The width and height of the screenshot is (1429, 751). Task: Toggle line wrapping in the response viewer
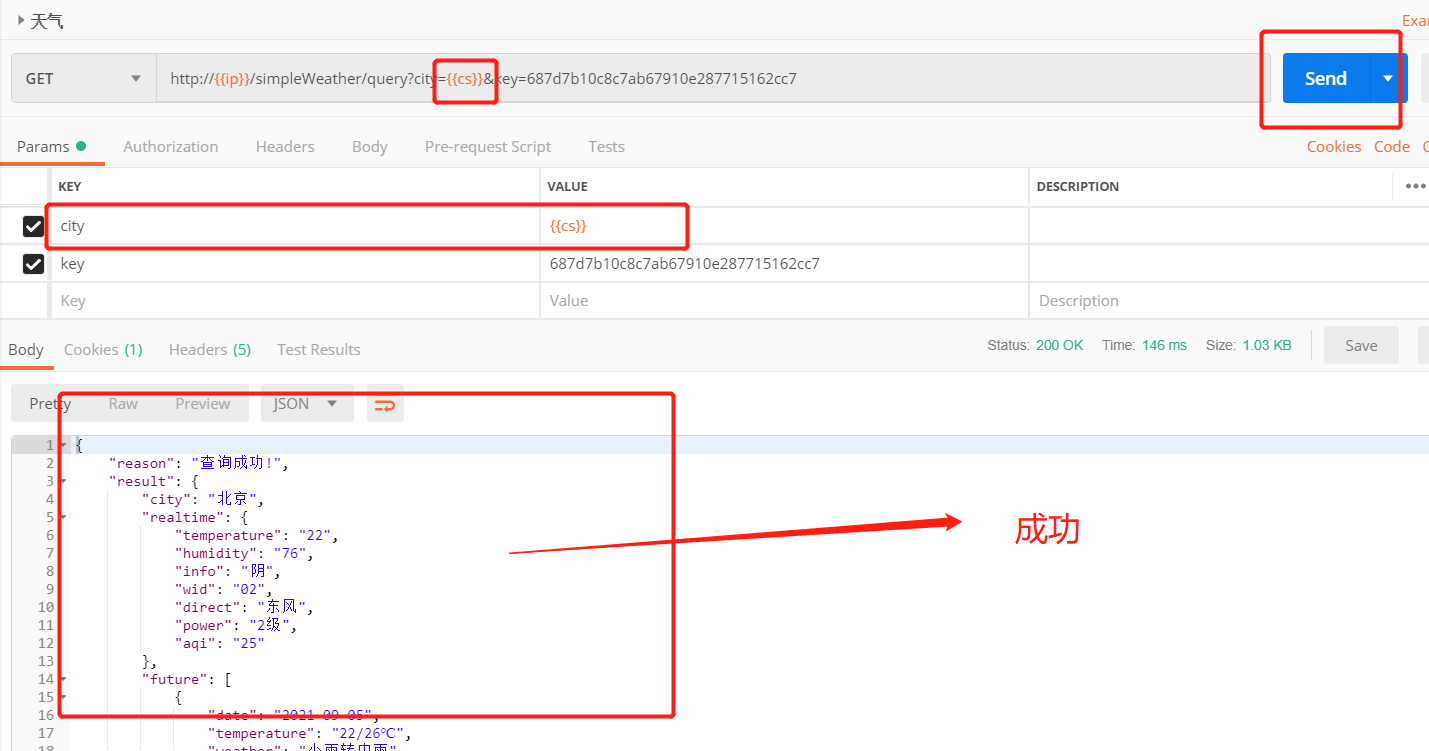(x=385, y=403)
